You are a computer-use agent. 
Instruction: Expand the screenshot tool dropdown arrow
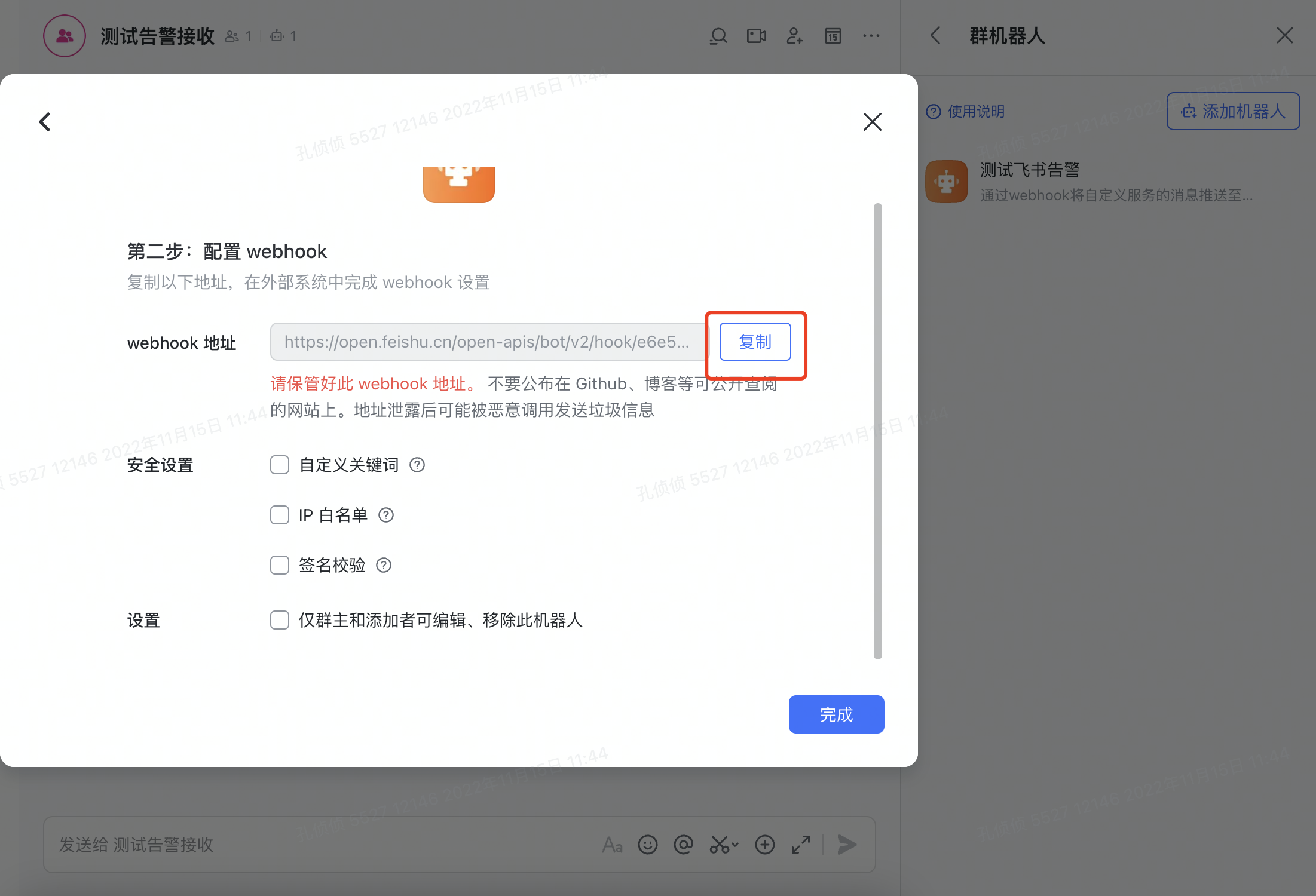(735, 845)
